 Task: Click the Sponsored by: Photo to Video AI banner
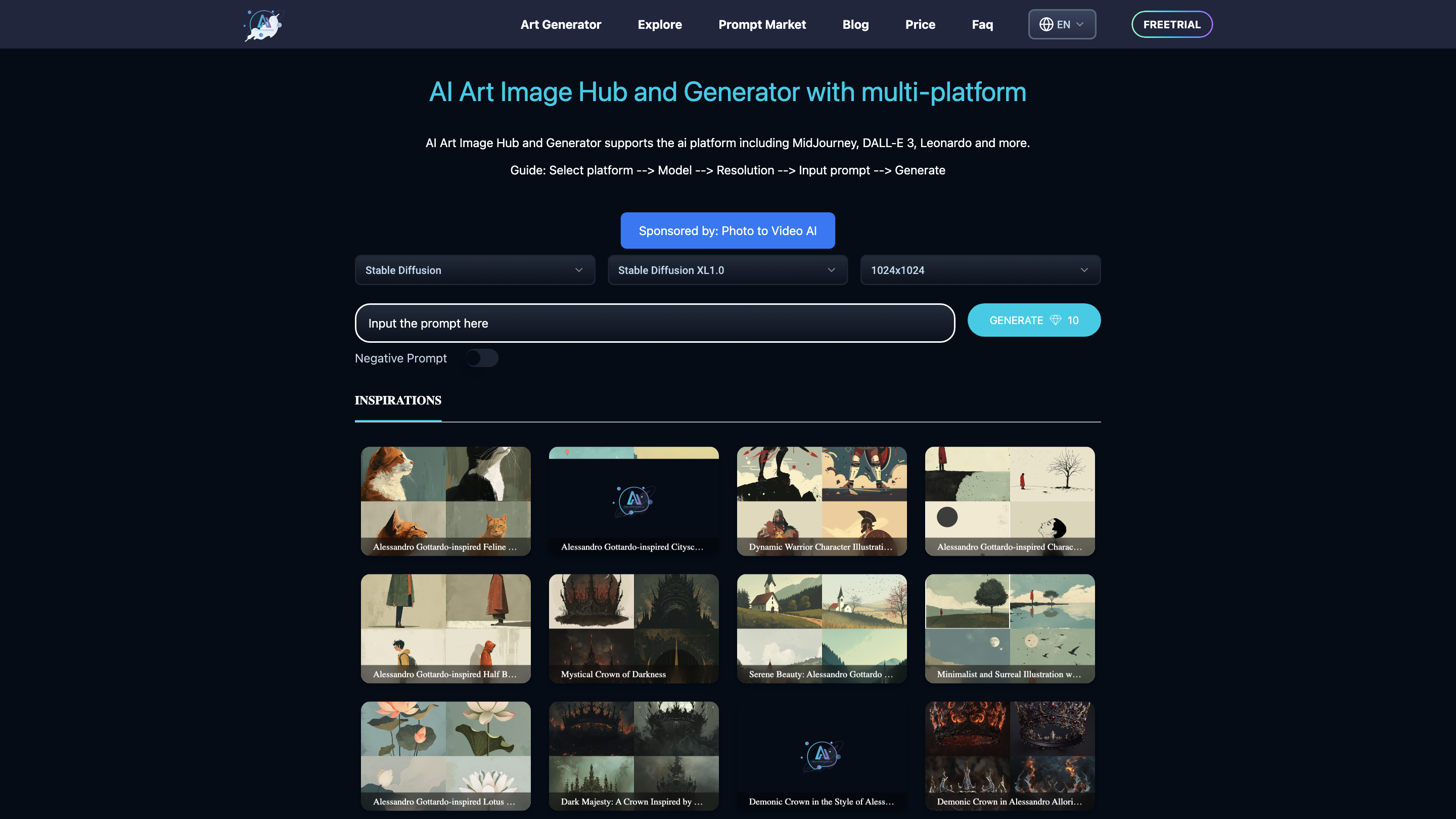[x=727, y=231]
